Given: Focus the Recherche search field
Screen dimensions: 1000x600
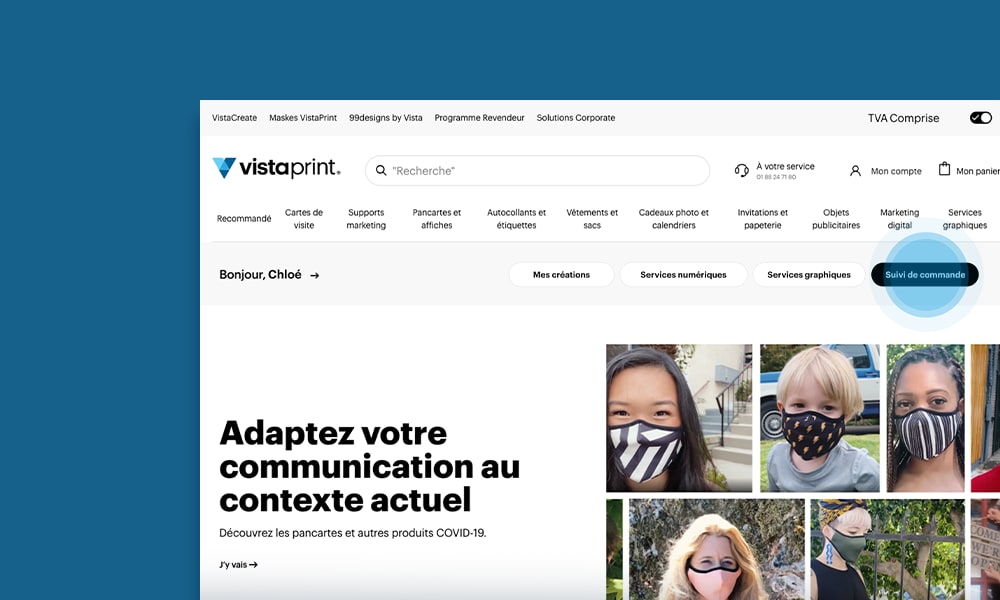Looking at the screenshot, I should pos(537,171).
